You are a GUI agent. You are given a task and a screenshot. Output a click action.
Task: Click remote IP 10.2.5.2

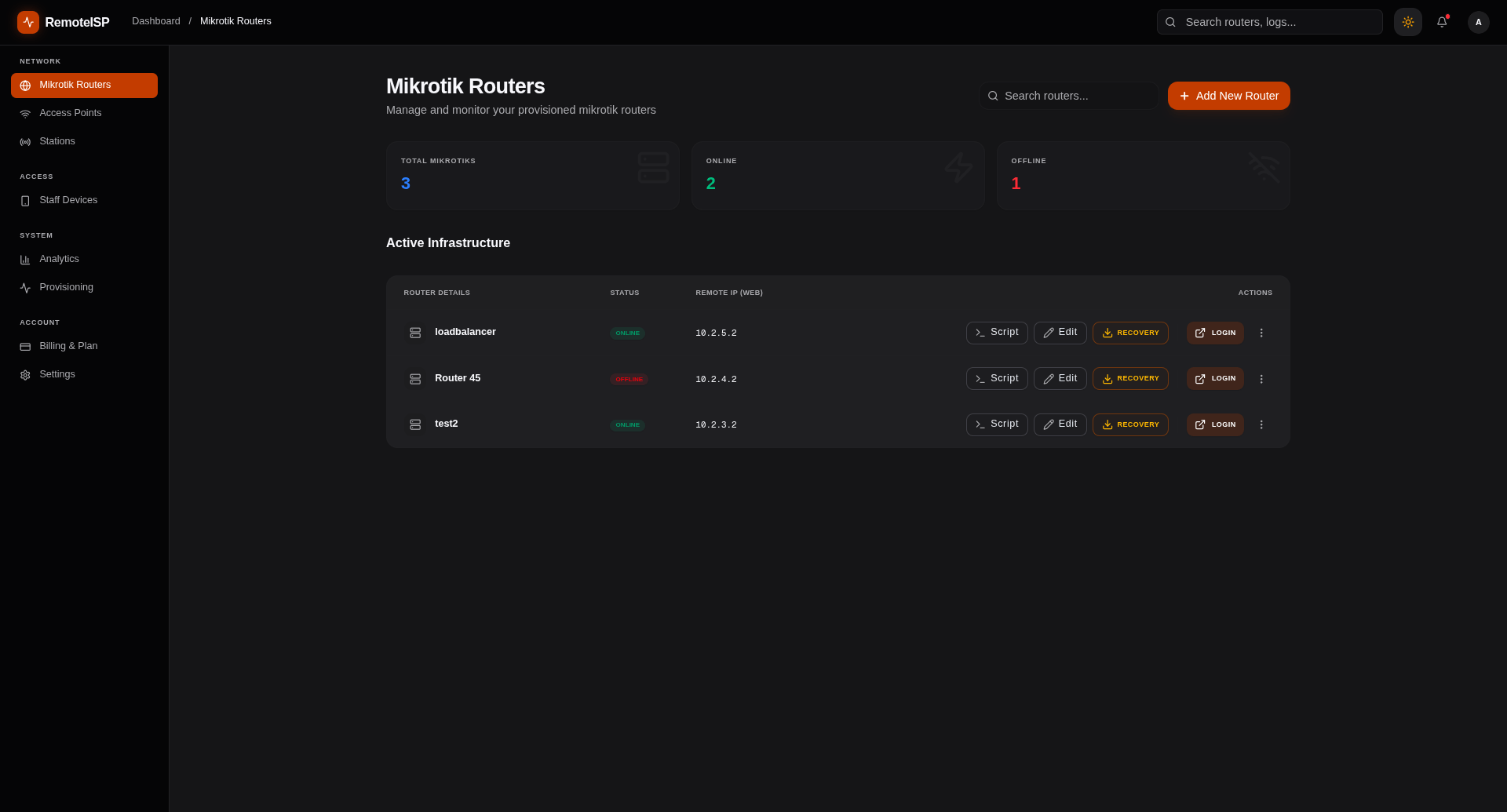pos(716,333)
